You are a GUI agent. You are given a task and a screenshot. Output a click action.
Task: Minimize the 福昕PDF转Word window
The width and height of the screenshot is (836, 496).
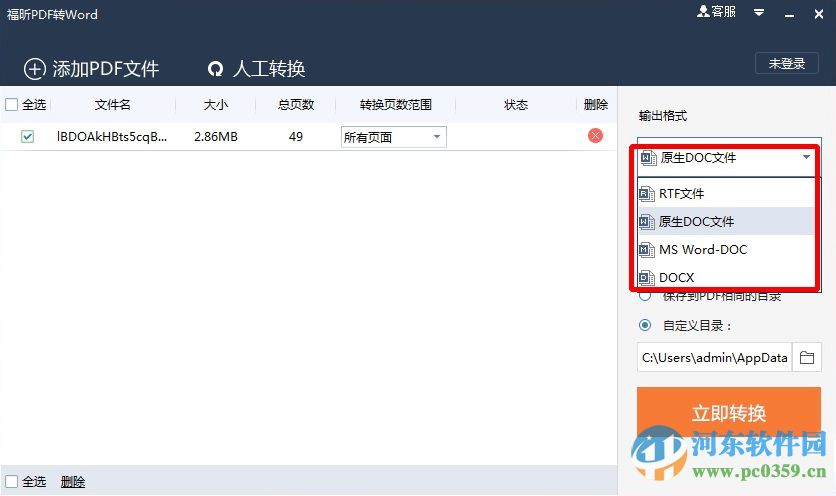[789, 14]
